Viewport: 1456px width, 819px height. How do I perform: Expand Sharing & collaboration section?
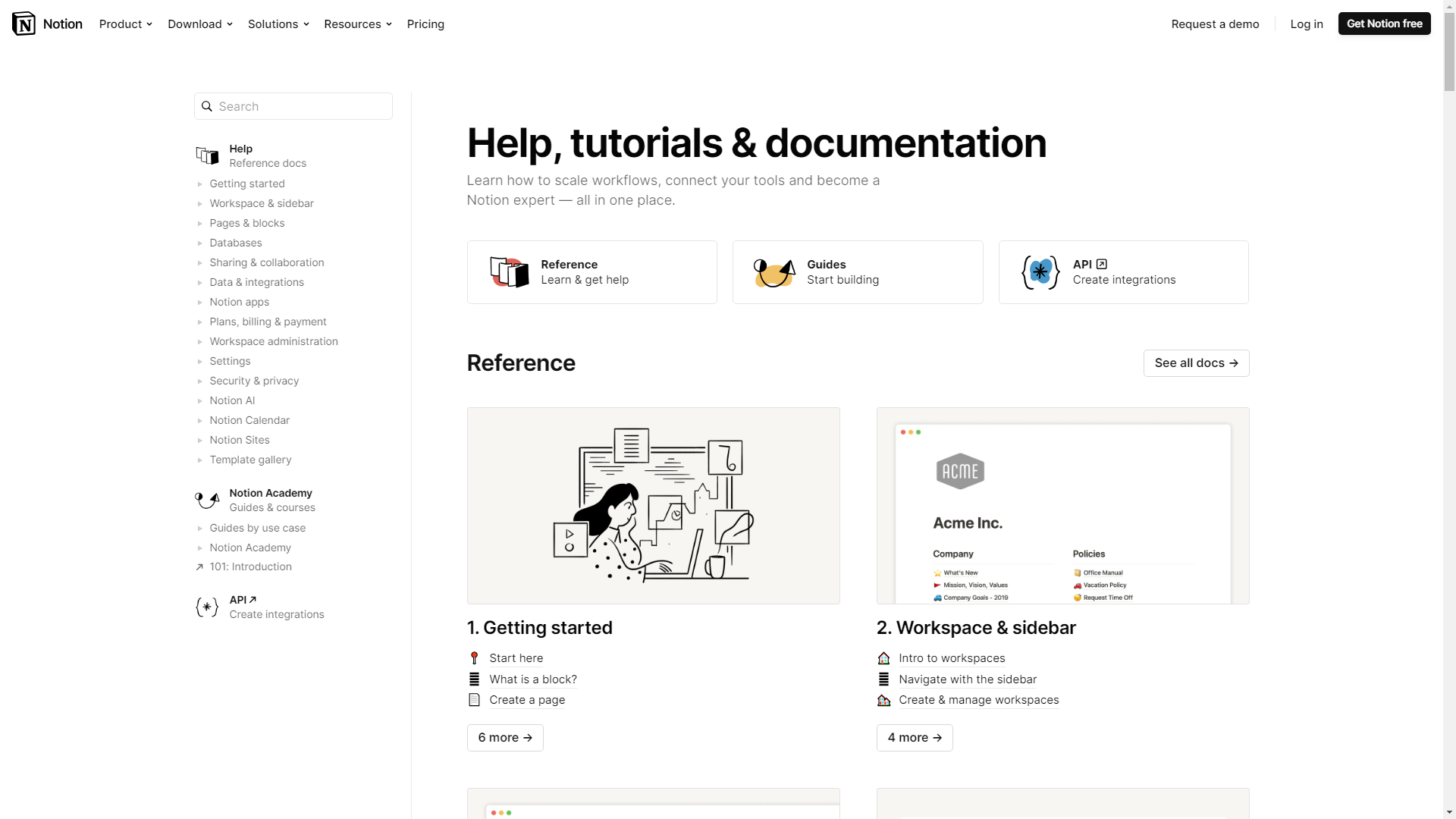pos(199,262)
